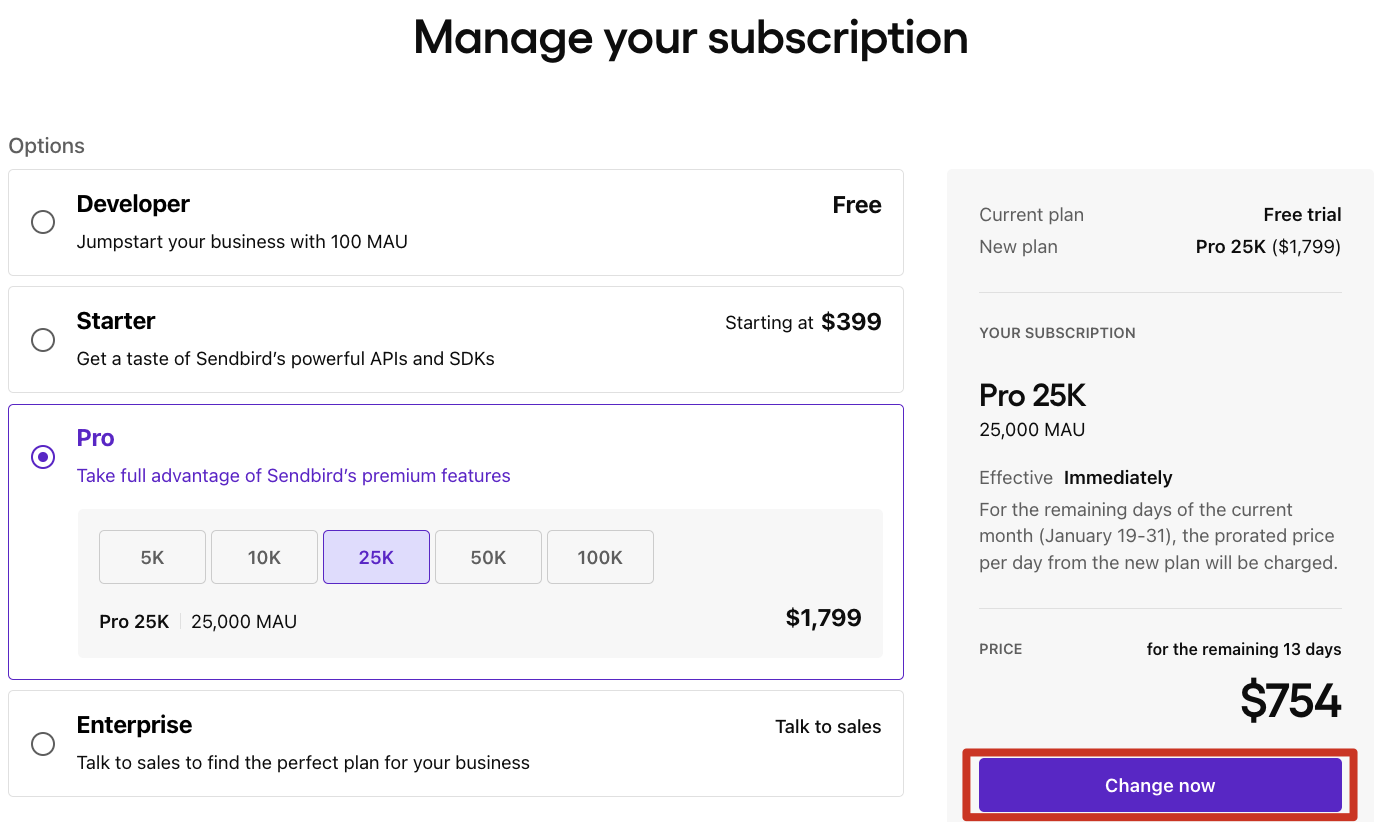Choose the 5K MAU tier
Screen dimensions: 1380x822
pos(152,557)
